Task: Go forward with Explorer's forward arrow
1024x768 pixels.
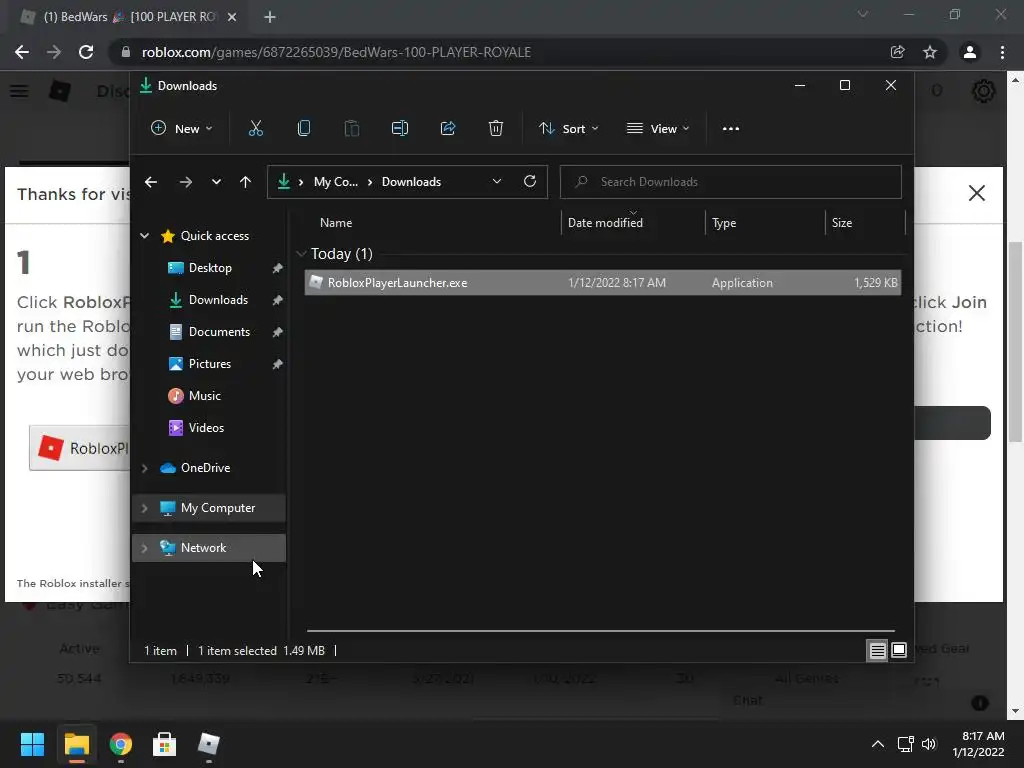Action: click(x=185, y=182)
